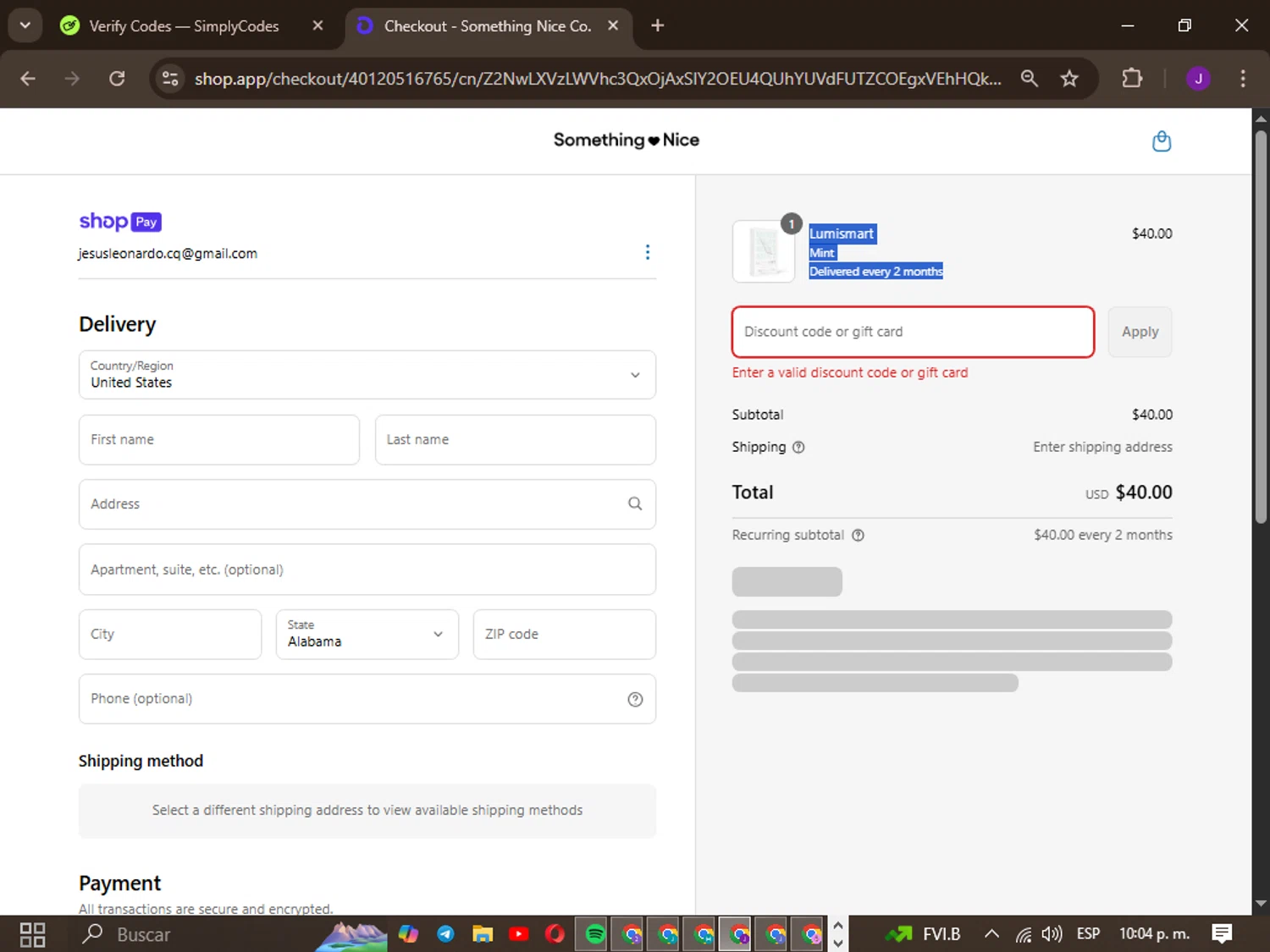Click the Lumismart product thumbnail
Image resolution: width=1270 pixels, height=952 pixels.
(x=764, y=251)
